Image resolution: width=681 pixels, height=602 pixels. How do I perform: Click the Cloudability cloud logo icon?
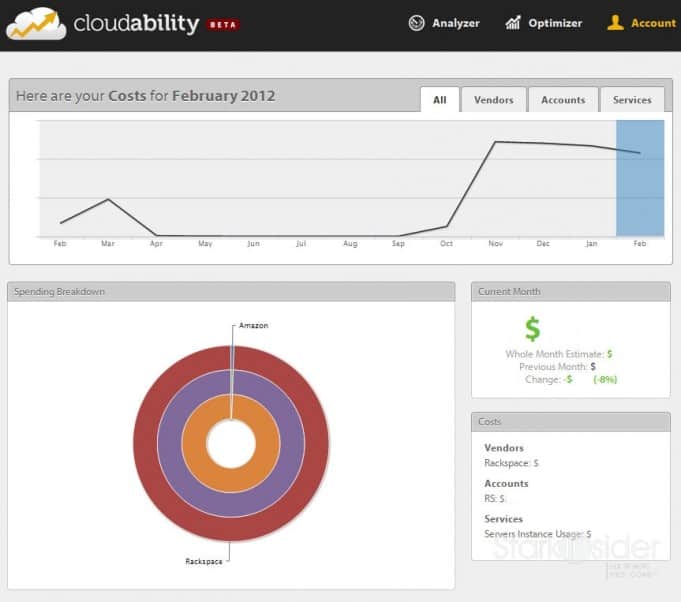pos(36,23)
